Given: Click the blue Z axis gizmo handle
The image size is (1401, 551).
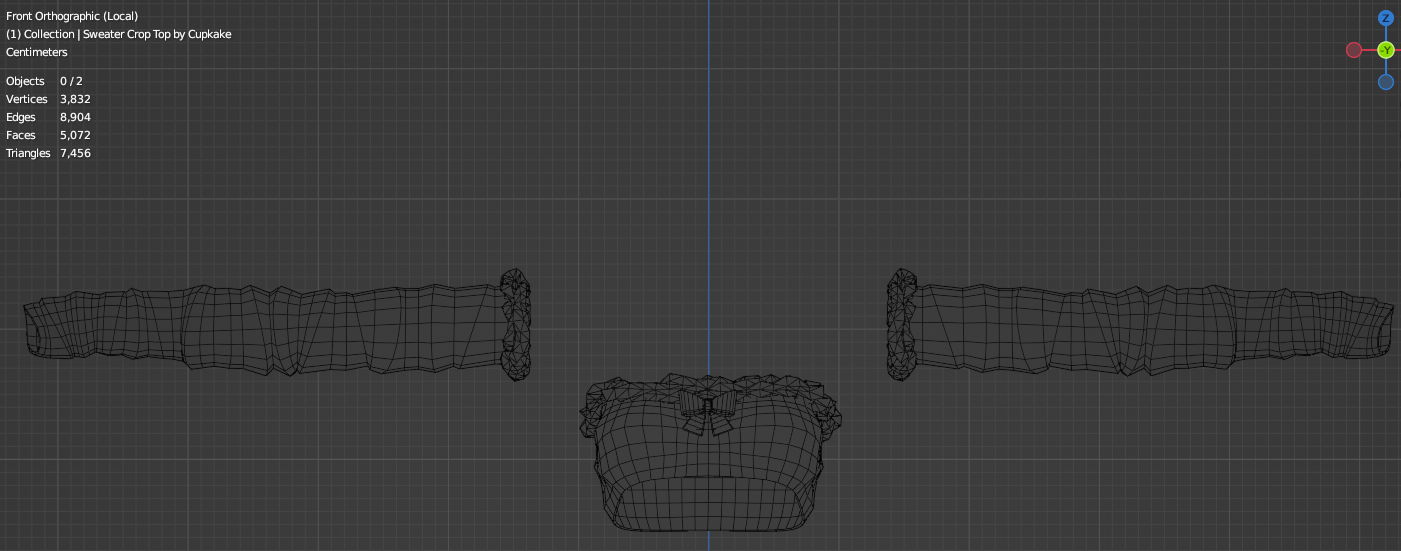Looking at the screenshot, I should [x=1386, y=18].
